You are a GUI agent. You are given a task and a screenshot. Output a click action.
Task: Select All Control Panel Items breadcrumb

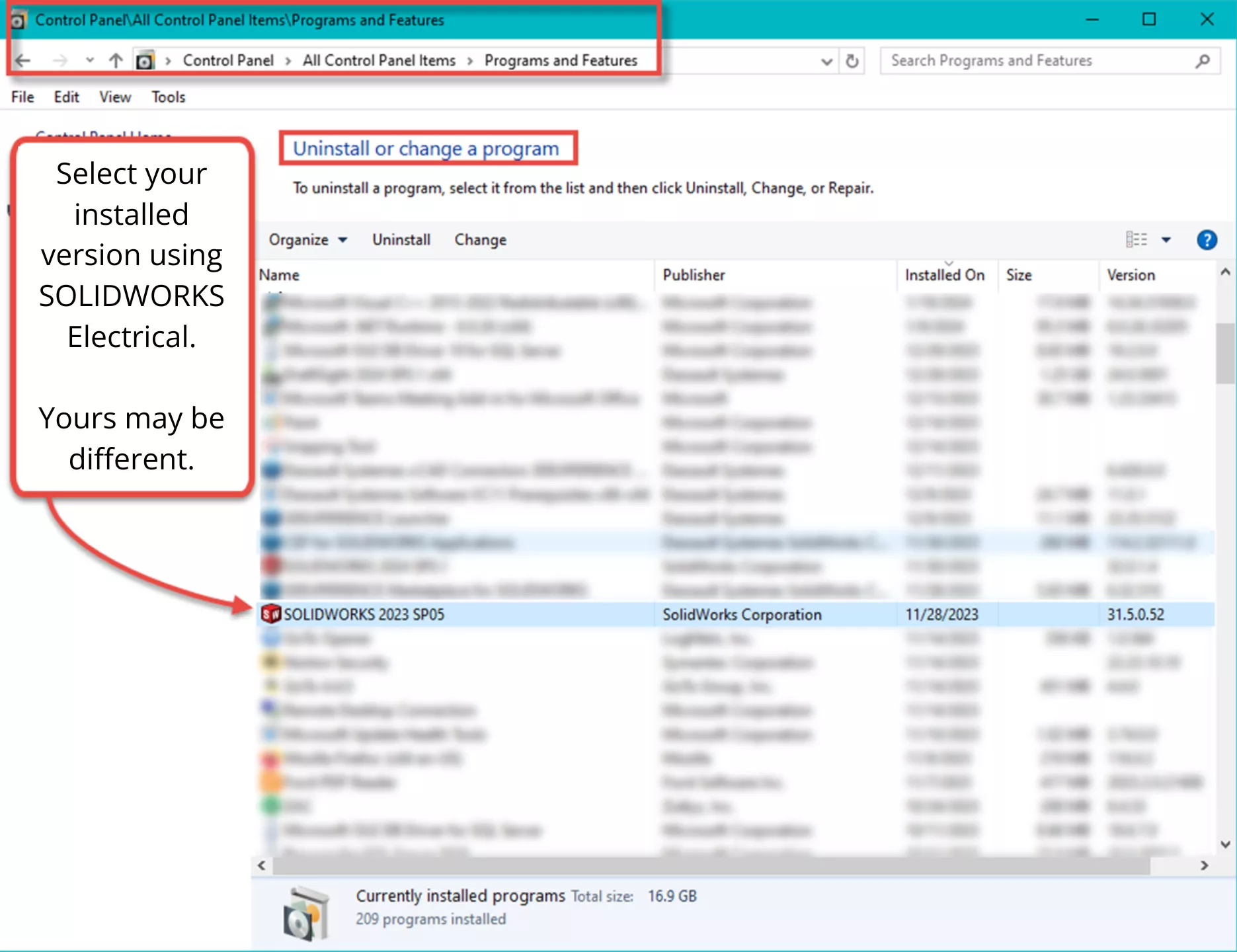coord(379,61)
